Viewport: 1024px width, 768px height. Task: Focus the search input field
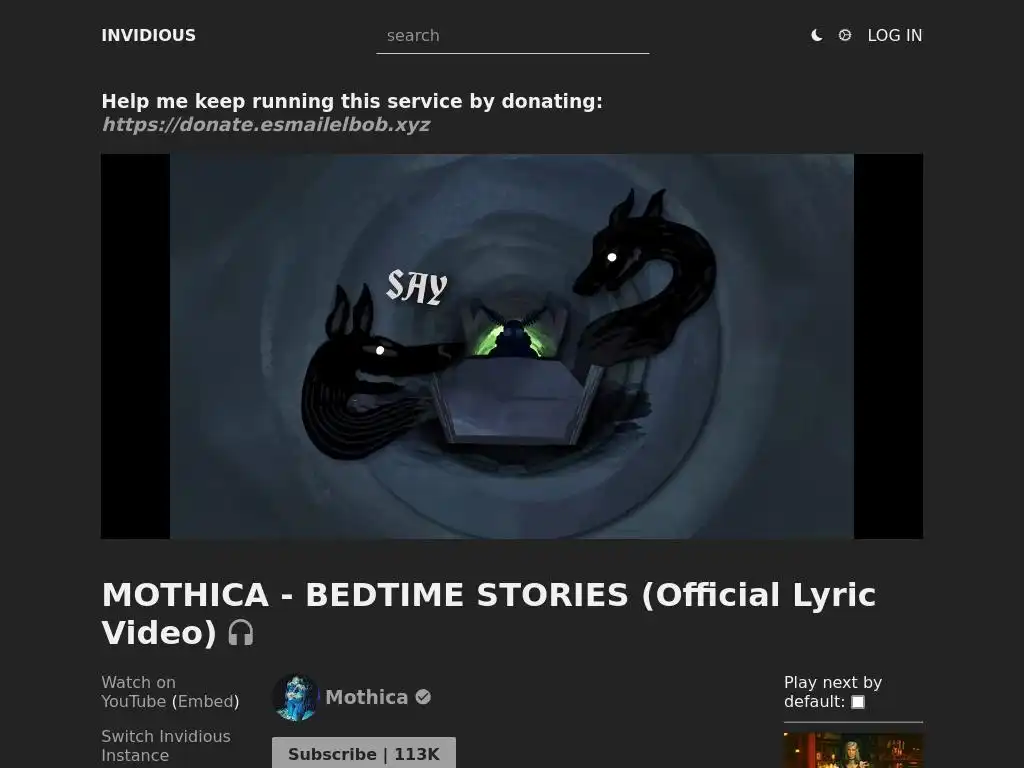tap(513, 36)
